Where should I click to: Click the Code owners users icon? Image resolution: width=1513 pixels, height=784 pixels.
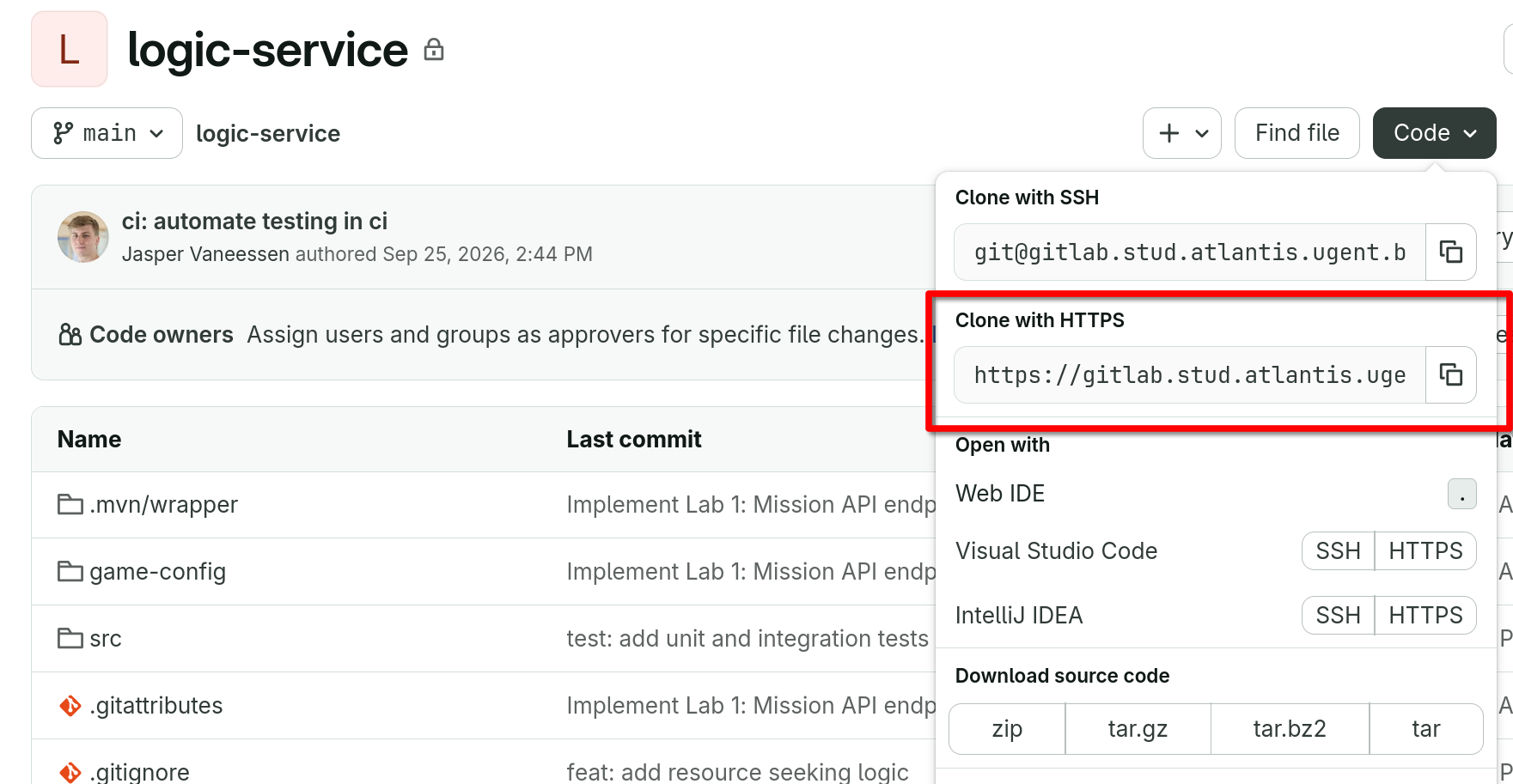(70, 334)
